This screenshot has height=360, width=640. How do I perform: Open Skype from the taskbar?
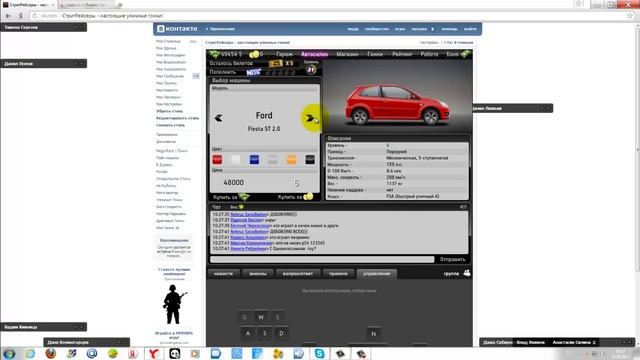[x=319, y=353]
